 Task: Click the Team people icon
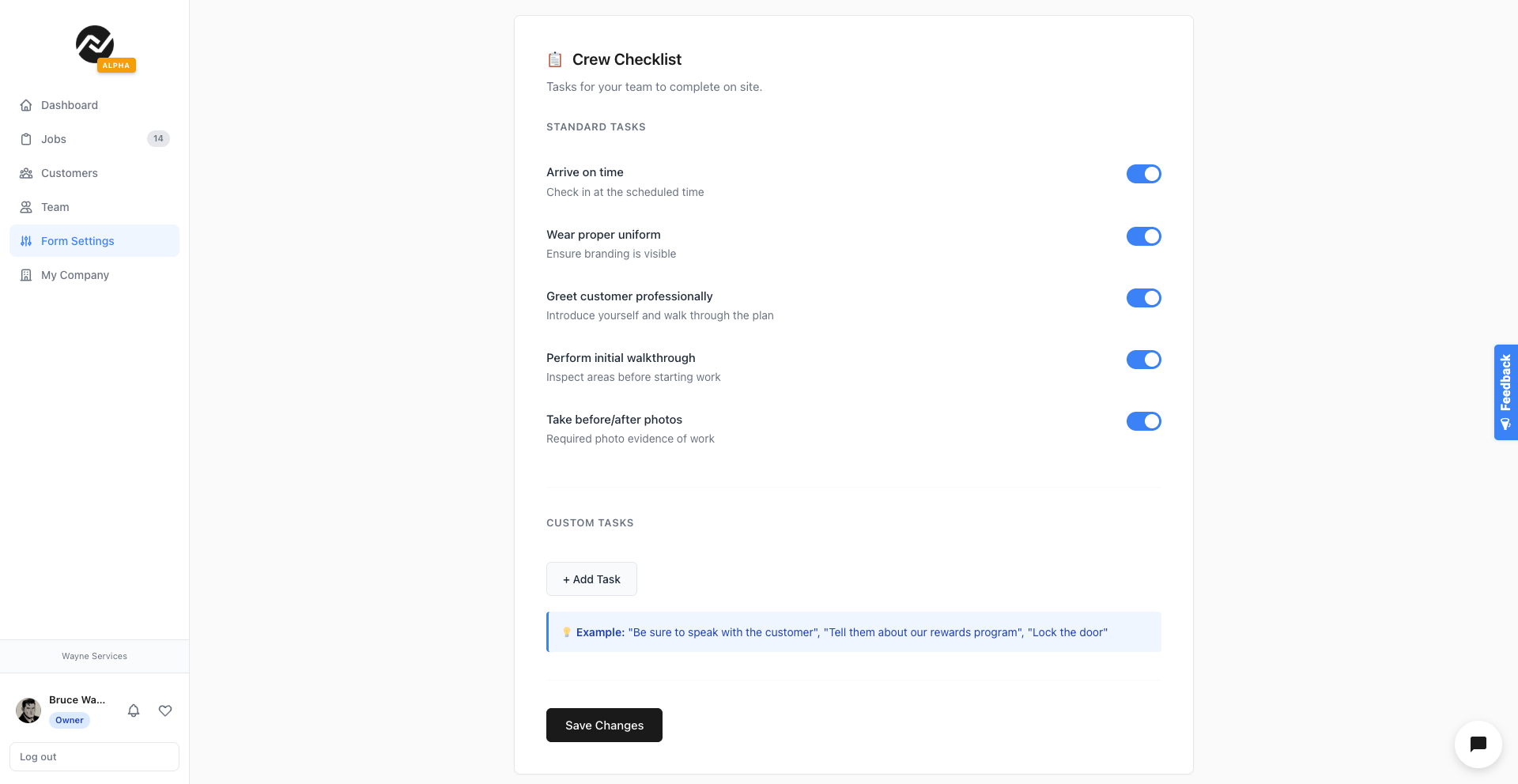pyautogui.click(x=26, y=207)
